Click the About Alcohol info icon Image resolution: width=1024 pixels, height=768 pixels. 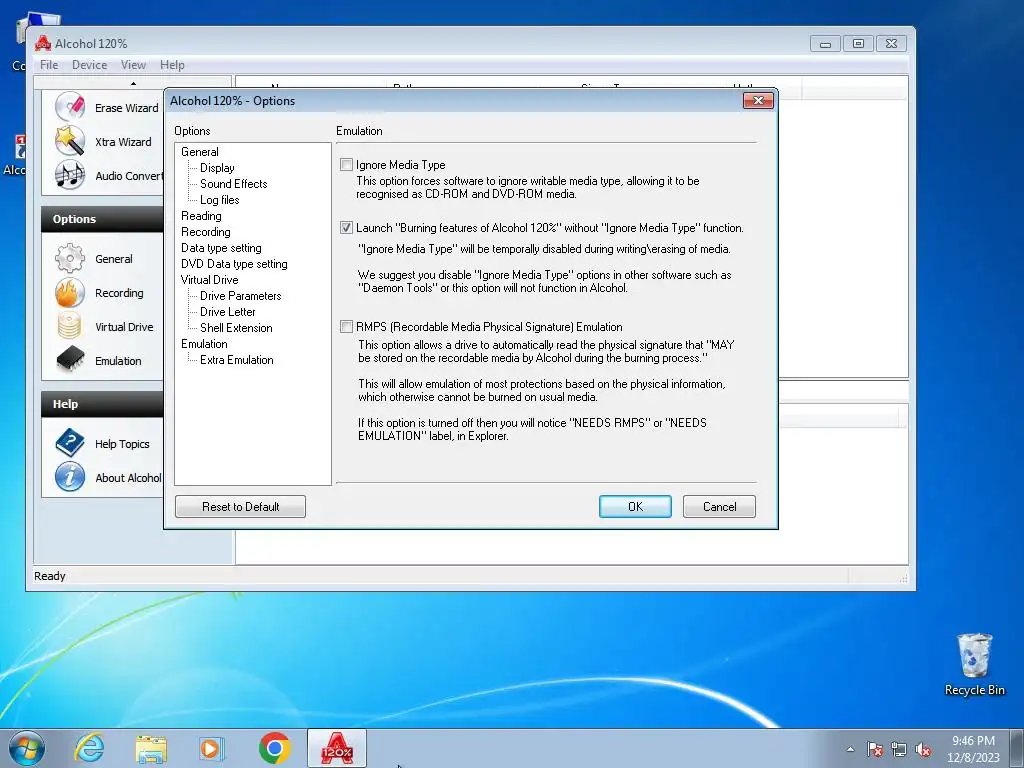[x=70, y=477]
